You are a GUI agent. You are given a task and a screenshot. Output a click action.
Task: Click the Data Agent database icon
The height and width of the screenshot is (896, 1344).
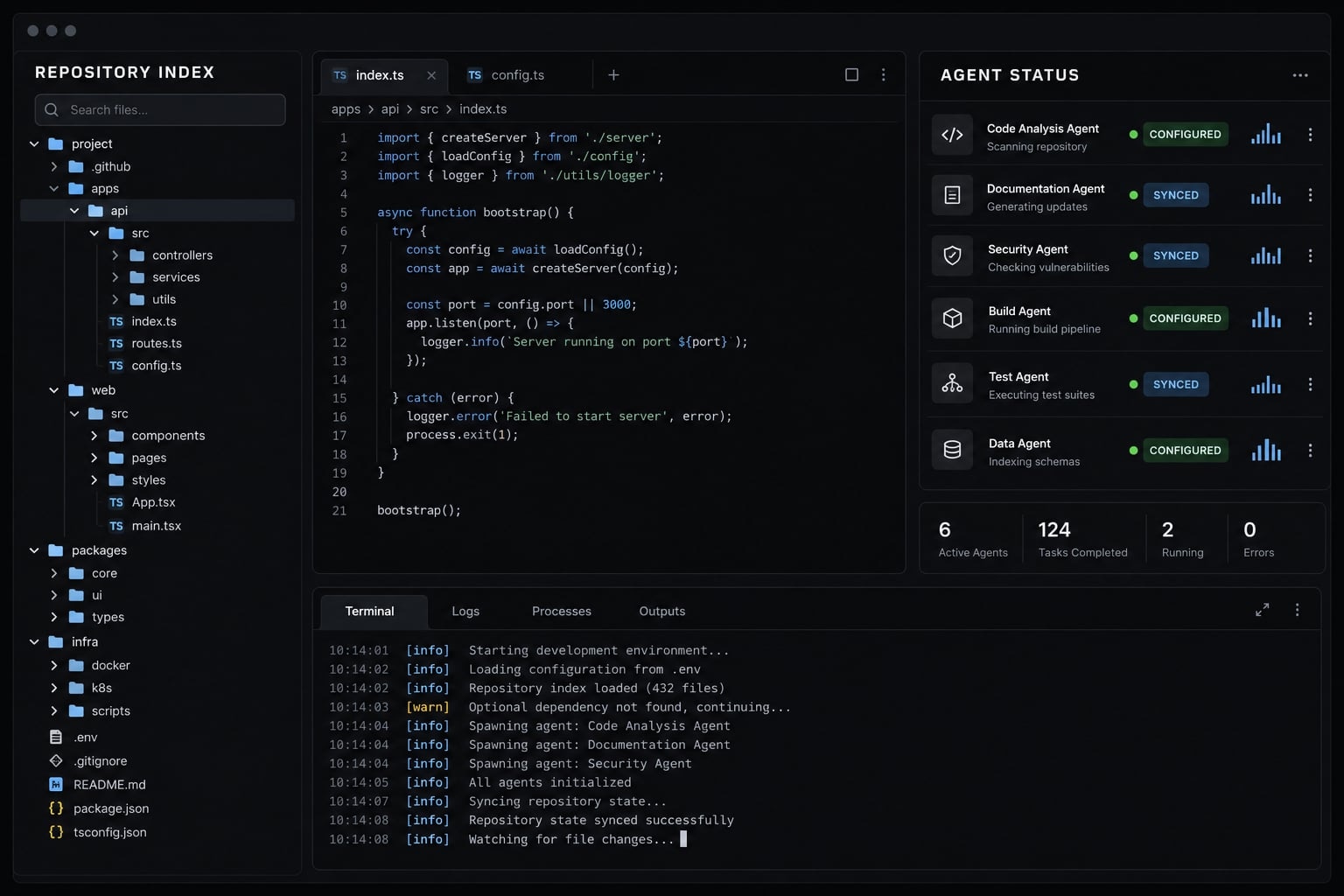coord(952,450)
